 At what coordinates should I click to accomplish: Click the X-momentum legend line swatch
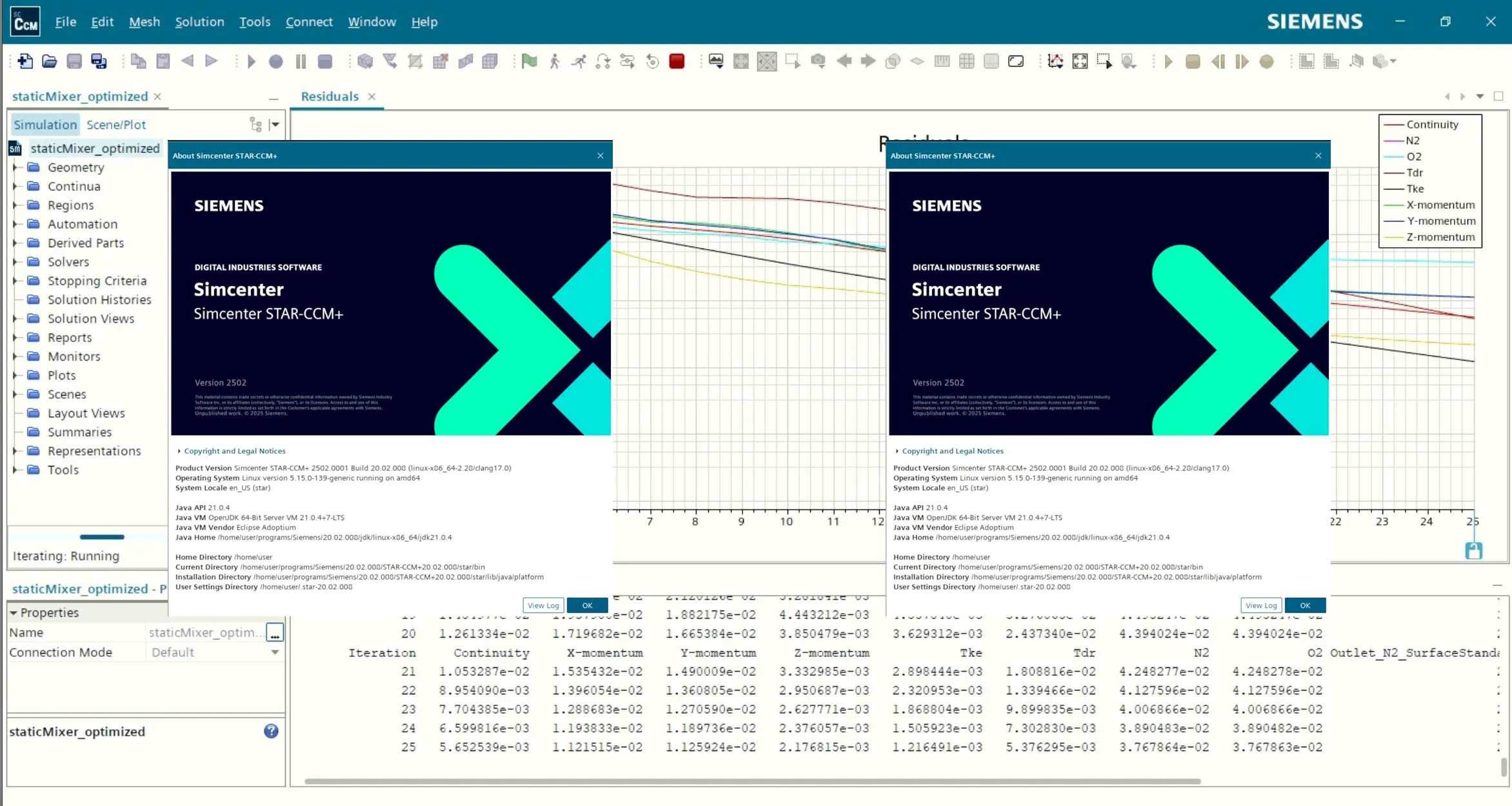[1394, 205]
